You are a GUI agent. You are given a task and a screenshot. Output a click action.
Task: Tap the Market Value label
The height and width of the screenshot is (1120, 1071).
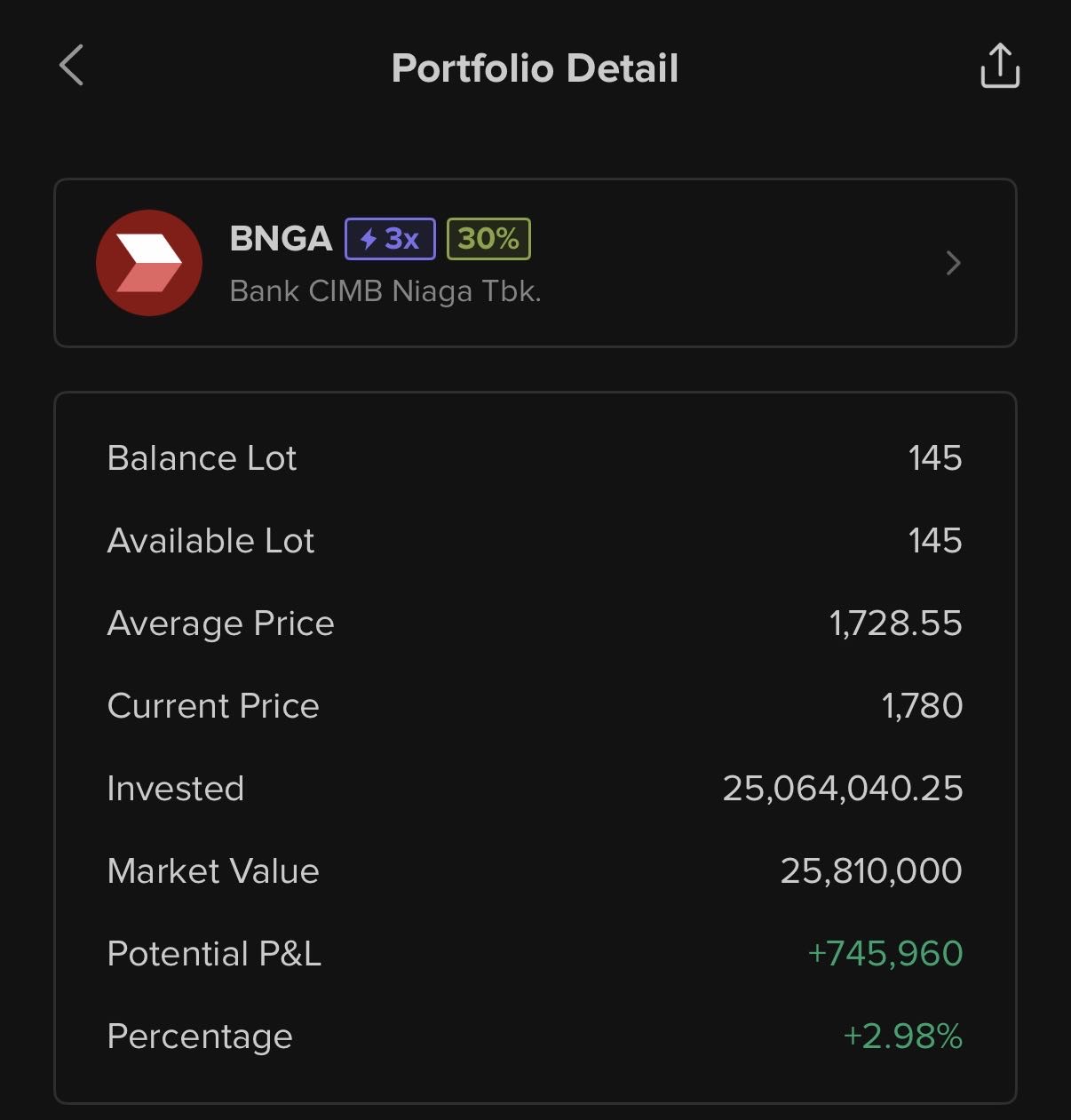pos(213,871)
